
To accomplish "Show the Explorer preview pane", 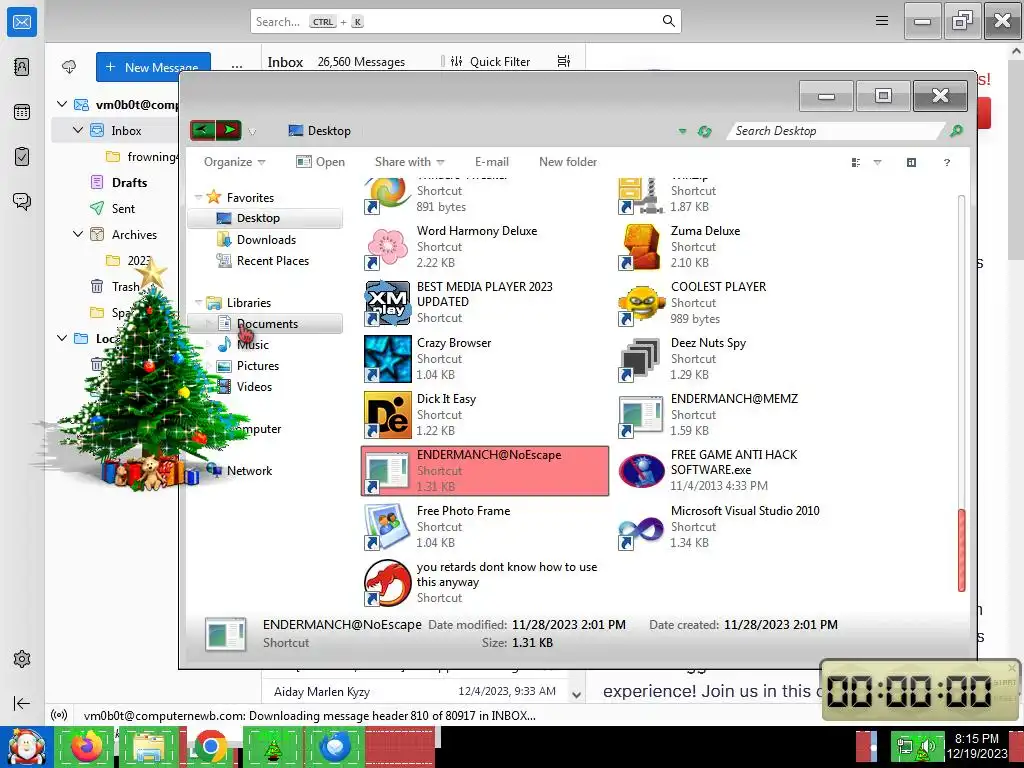I will tap(912, 162).
